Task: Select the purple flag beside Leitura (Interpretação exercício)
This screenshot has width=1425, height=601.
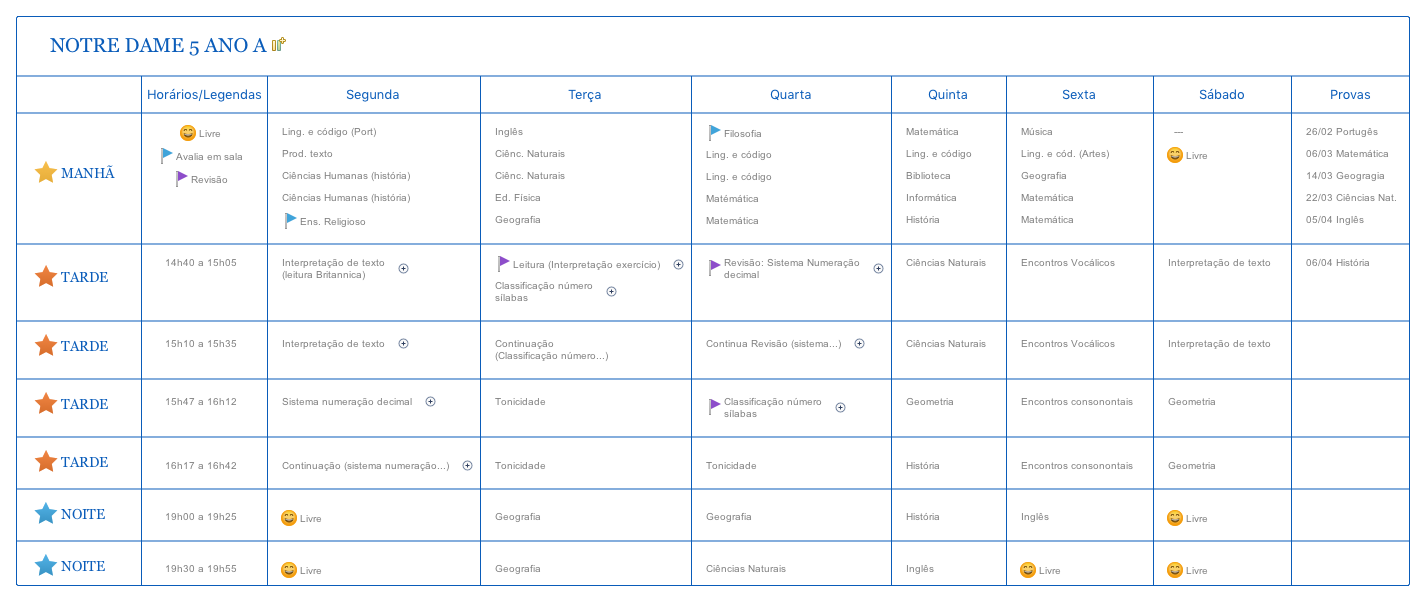Action: pyautogui.click(x=503, y=264)
